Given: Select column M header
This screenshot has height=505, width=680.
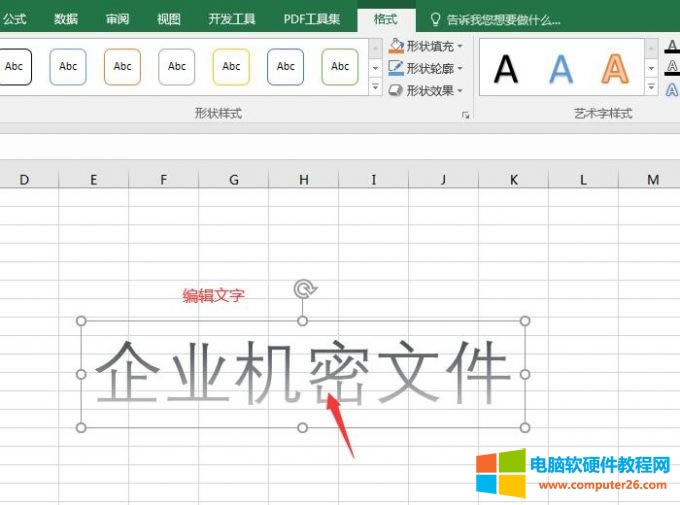Looking at the screenshot, I should [x=653, y=179].
